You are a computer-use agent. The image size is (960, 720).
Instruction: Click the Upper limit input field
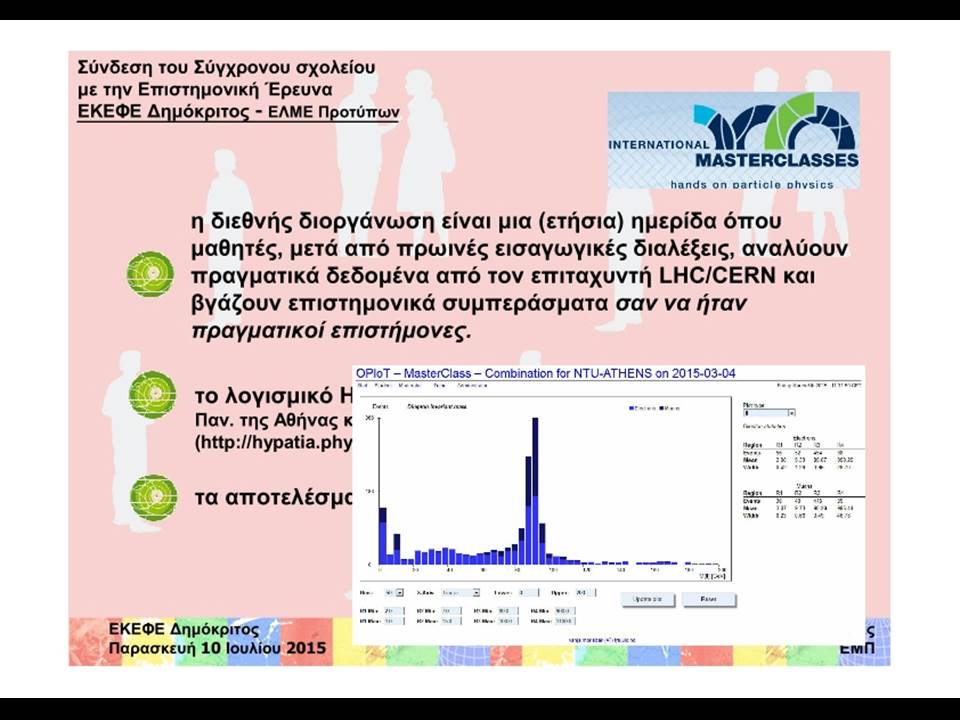pyautogui.click(x=586, y=593)
